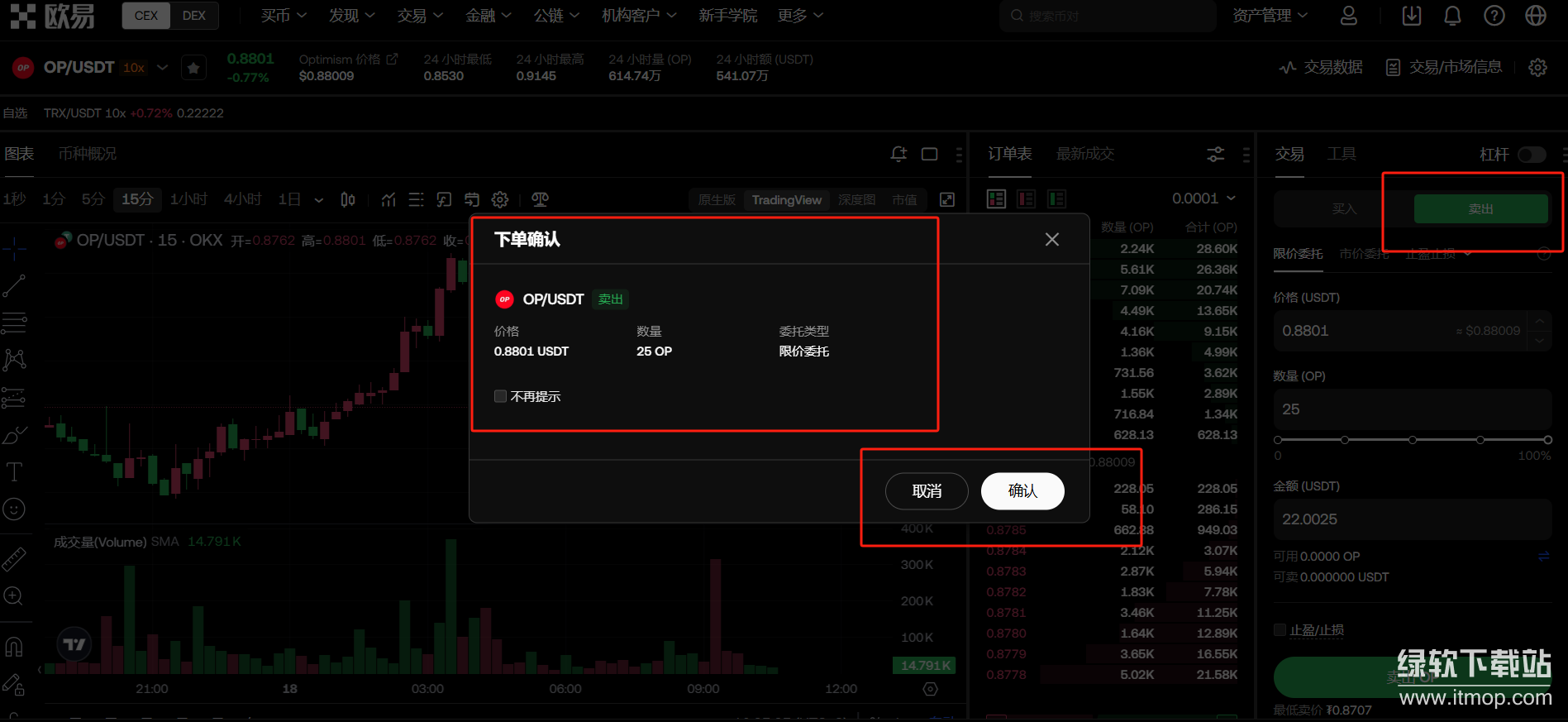Screen dimensions: 1568x722
Task: Open the chart indicators icon
Action: pyautogui.click(x=388, y=199)
